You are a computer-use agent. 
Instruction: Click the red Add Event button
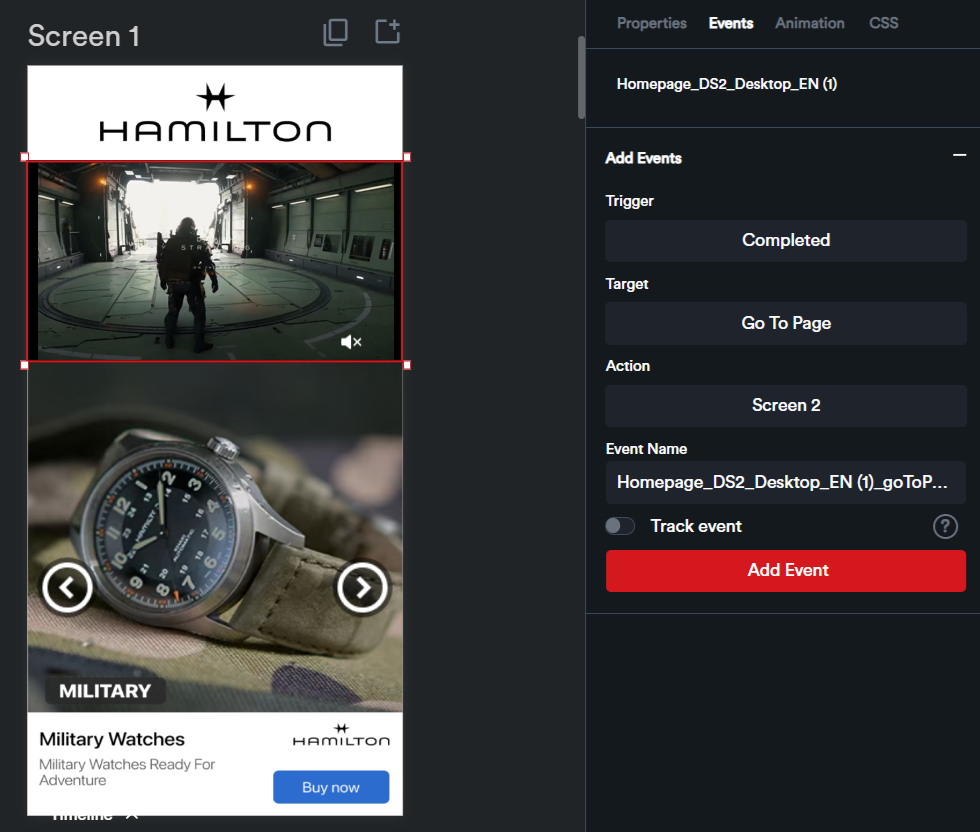(x=786, y=570)
